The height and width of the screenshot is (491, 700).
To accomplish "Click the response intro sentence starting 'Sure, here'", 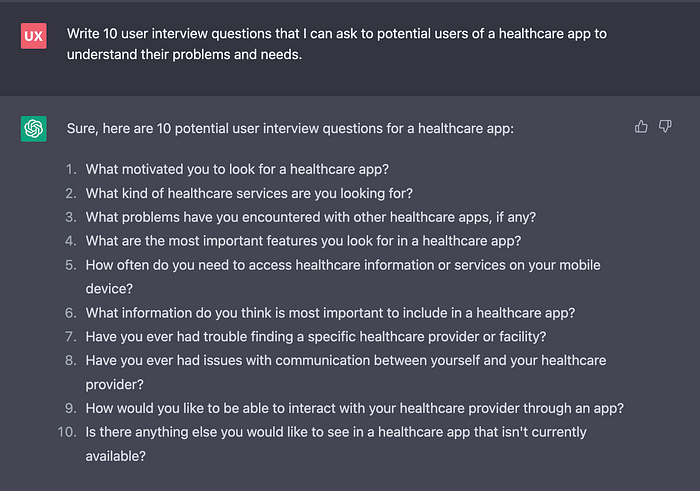I will tap(290, 129).
